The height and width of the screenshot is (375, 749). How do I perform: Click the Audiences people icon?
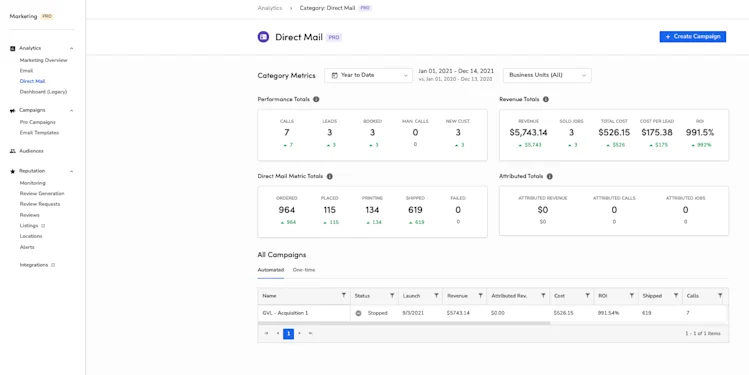pyautogui.click(x=13, y=151)
